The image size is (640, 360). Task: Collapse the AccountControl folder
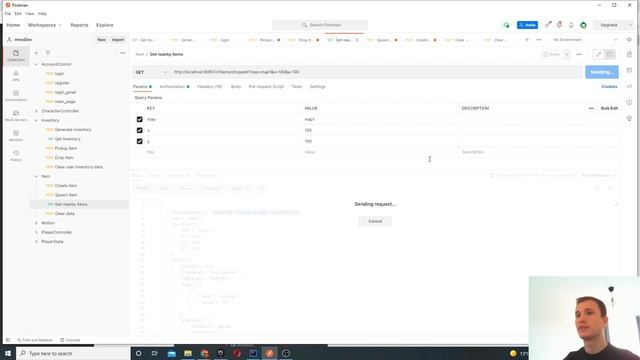36,64
